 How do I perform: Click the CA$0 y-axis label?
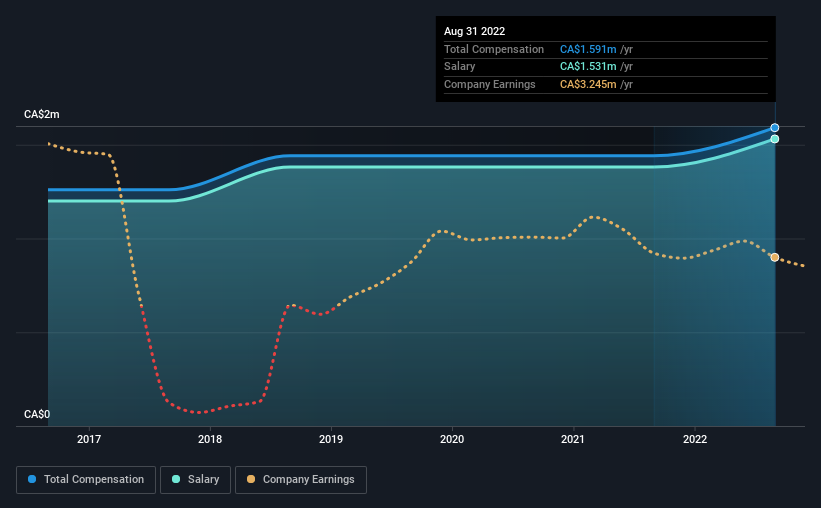pyautogui.click(x=37, y=414)
